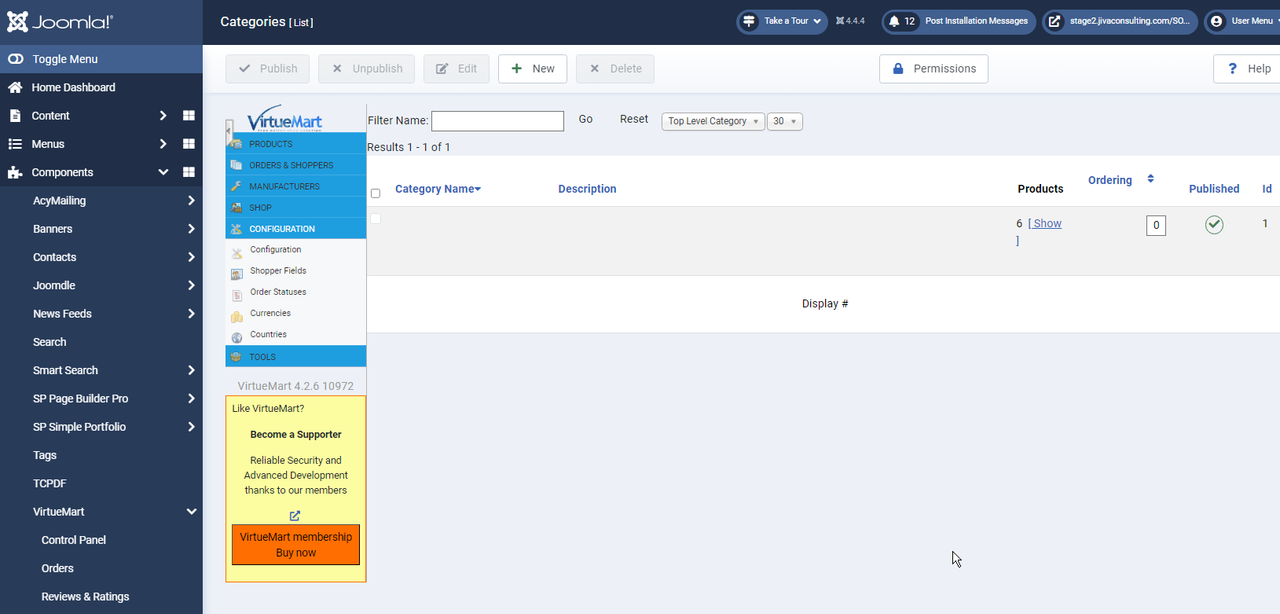Expand the Contacts submenu arrow

191,257
